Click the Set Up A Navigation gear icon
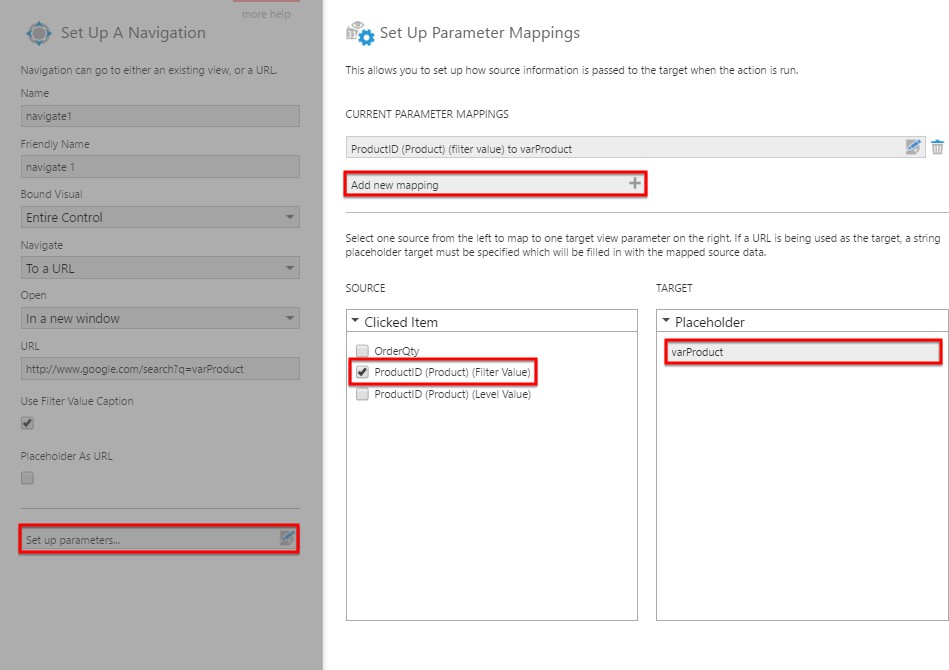The width and height of the screenshot is (949, 670). click(37, 33)
